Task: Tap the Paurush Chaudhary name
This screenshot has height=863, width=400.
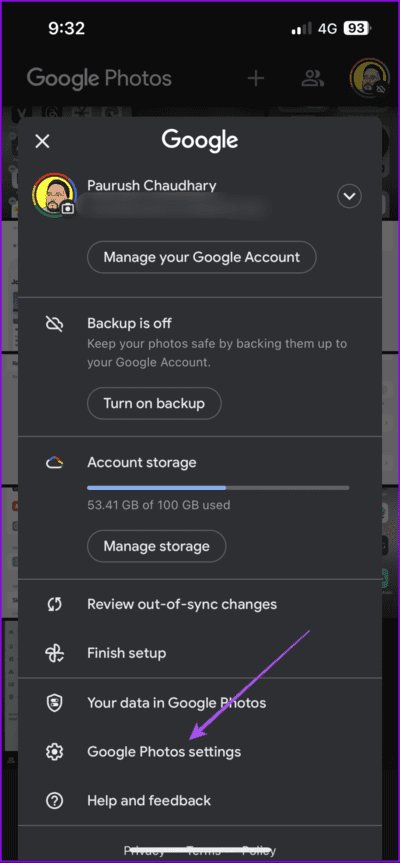Action: pos(151,185)
